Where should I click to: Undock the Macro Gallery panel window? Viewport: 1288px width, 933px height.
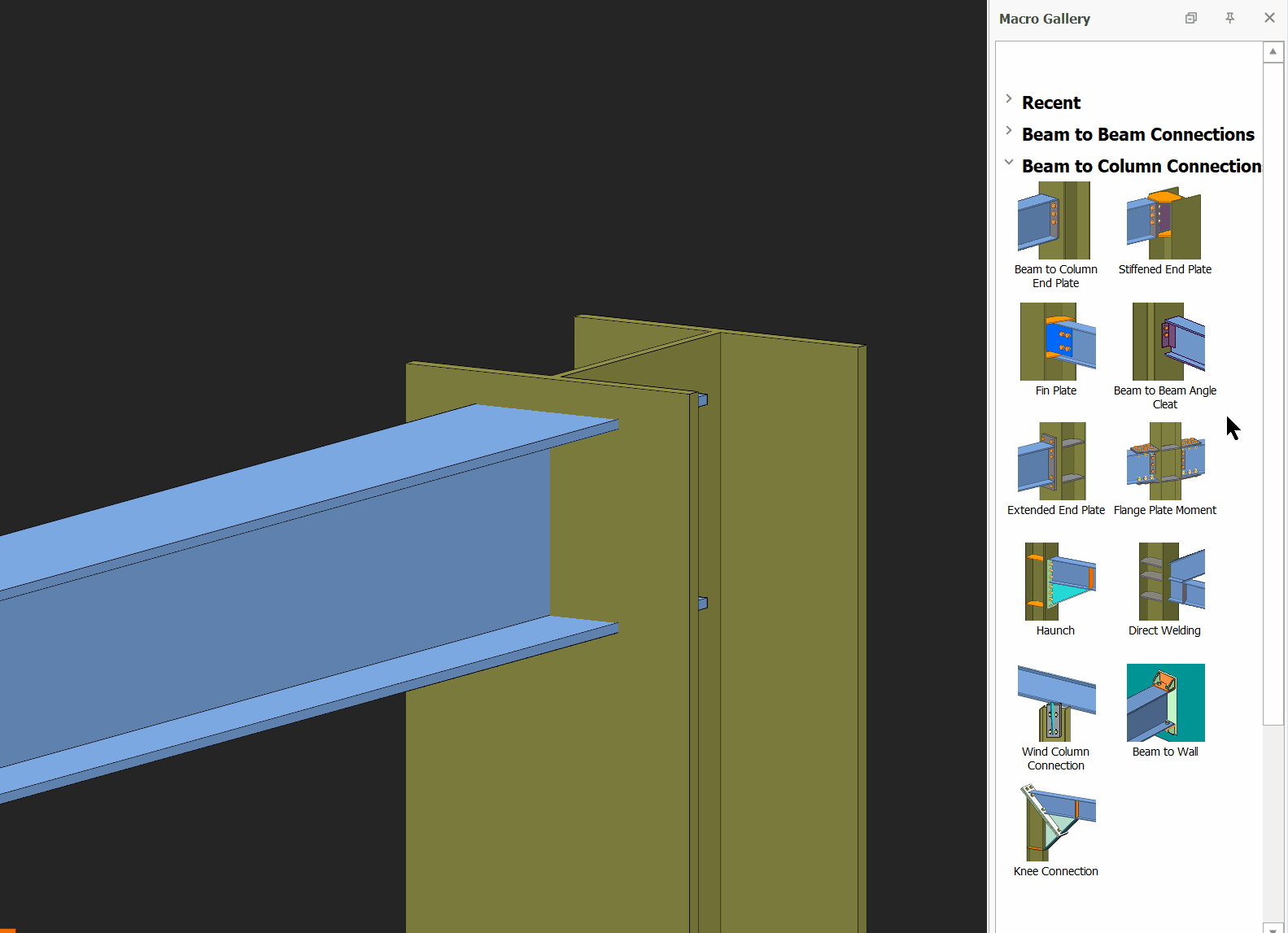pyautogui.click(x=1191, y=18)
